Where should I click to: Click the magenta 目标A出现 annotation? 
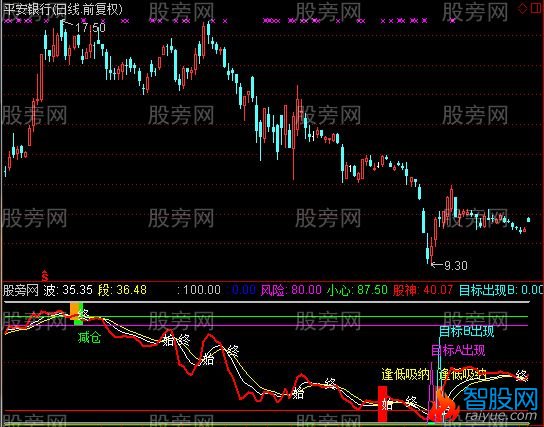(x=458, y=350)
